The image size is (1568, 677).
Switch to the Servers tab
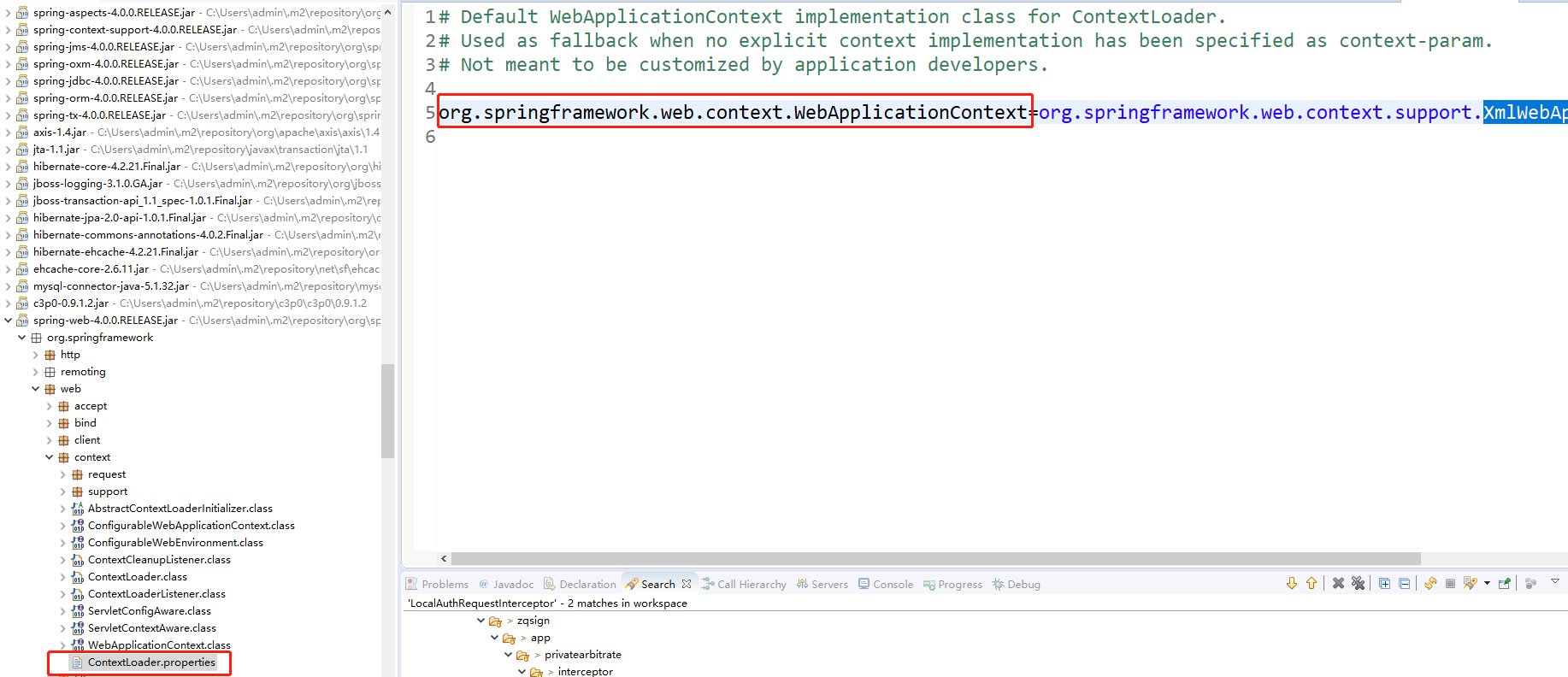[822, 585]
